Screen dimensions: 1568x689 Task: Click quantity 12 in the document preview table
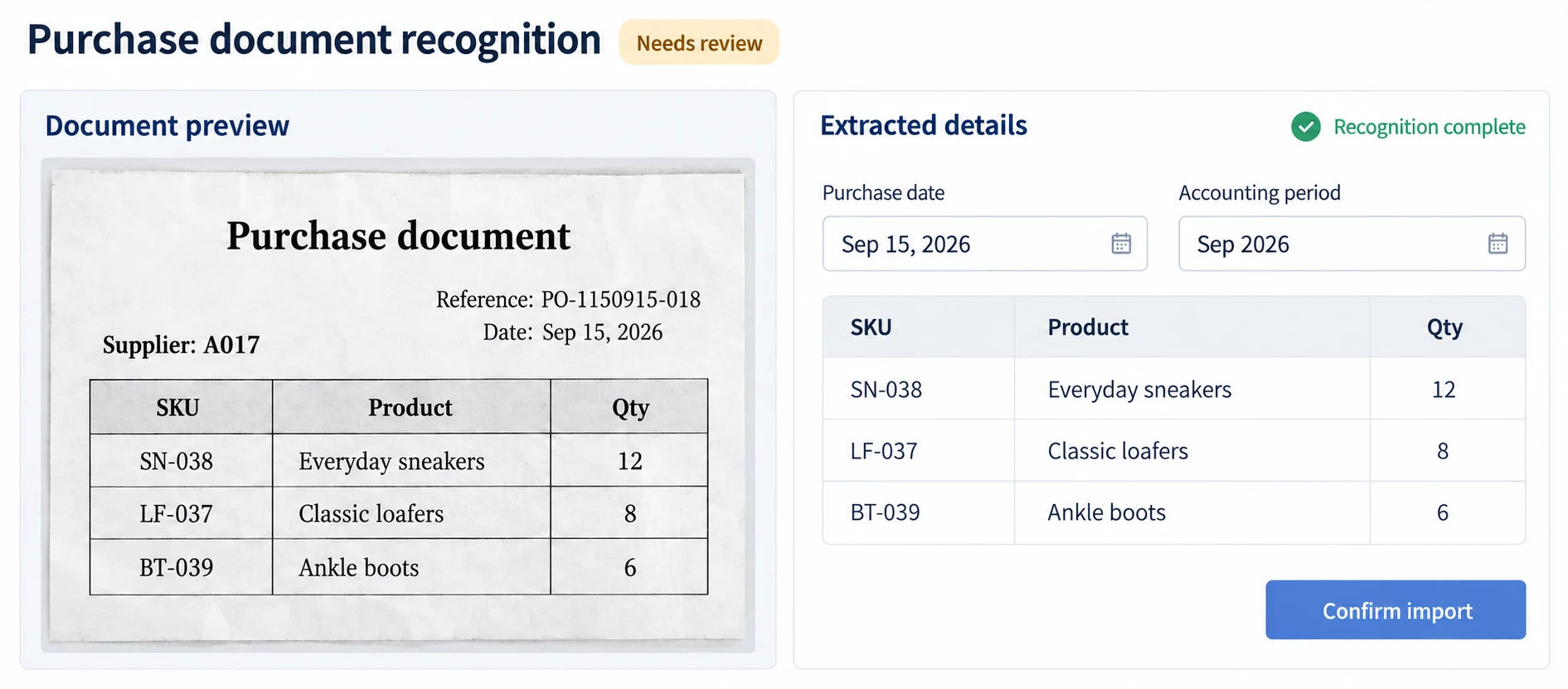tap(630, 461)
